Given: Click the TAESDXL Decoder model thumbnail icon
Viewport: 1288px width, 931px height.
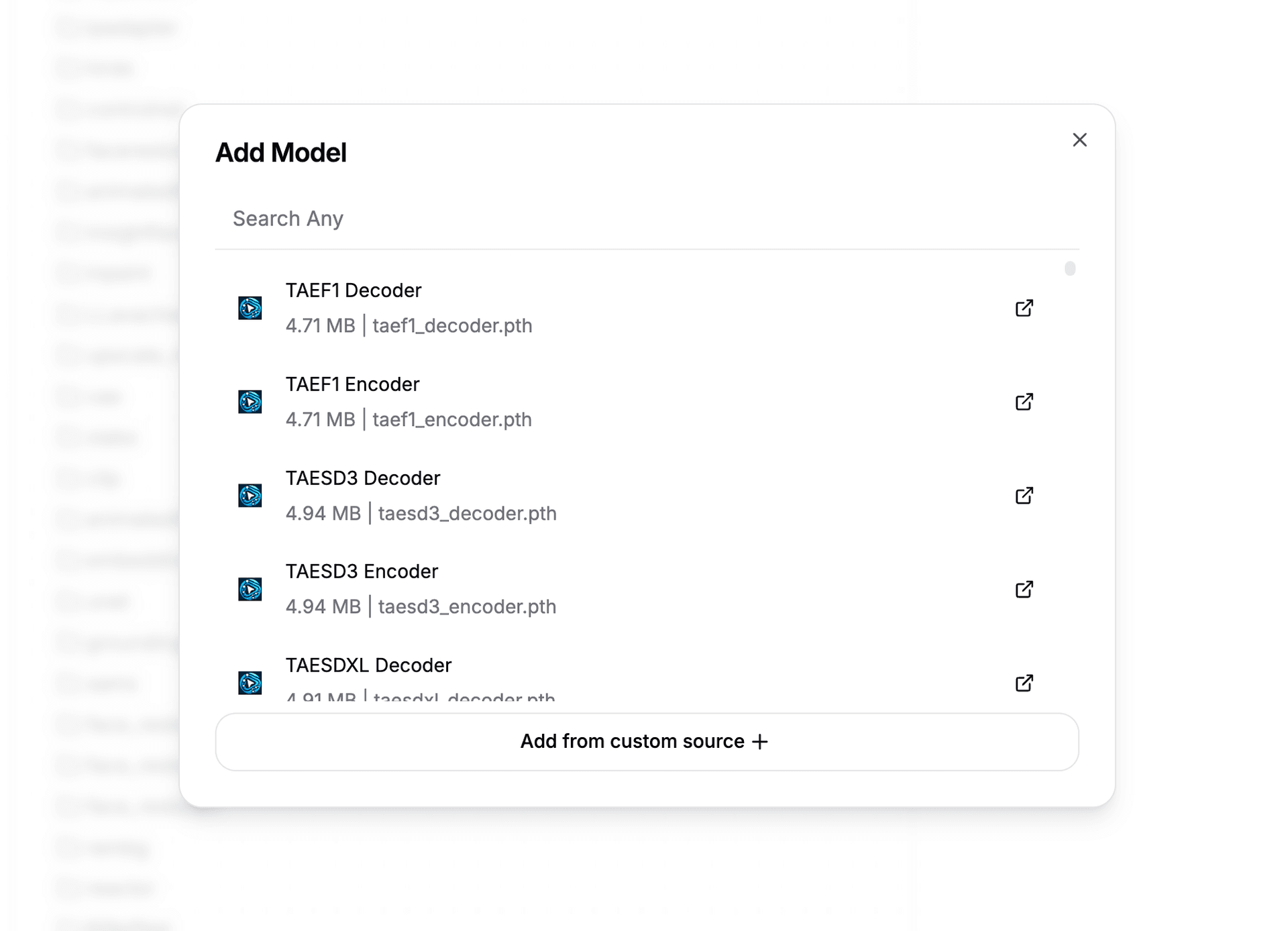Looking at the screenshot, I should point(250,683).
